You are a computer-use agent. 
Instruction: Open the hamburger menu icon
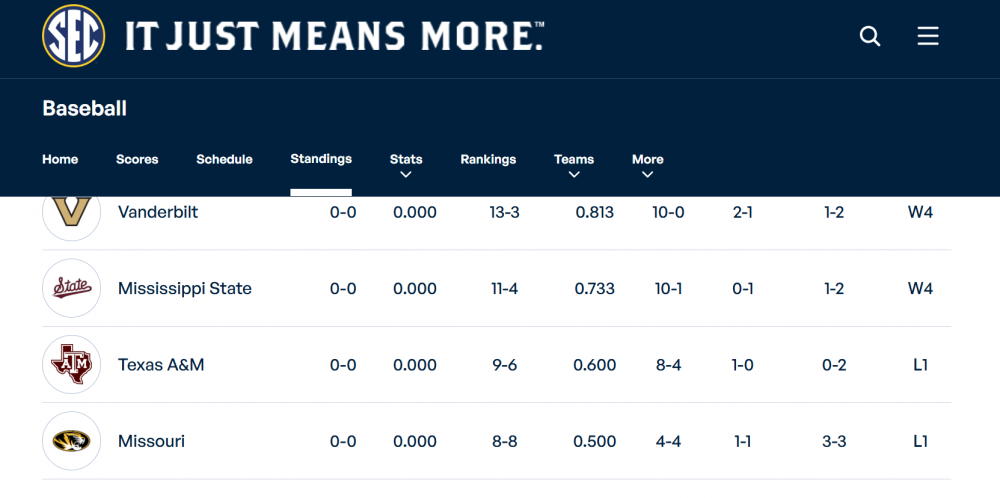coord(928,37)
